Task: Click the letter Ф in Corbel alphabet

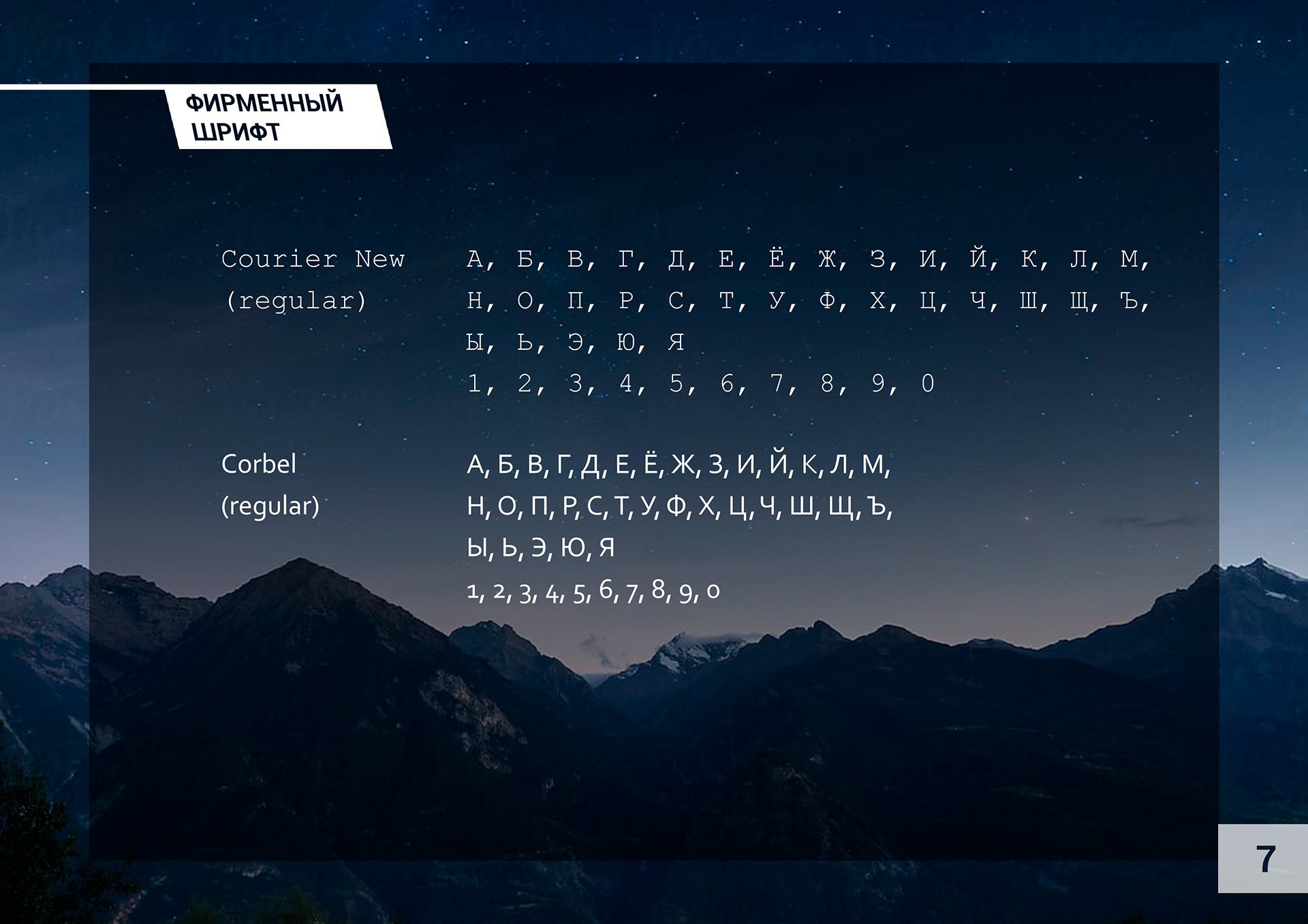Action: pos(676,506)
